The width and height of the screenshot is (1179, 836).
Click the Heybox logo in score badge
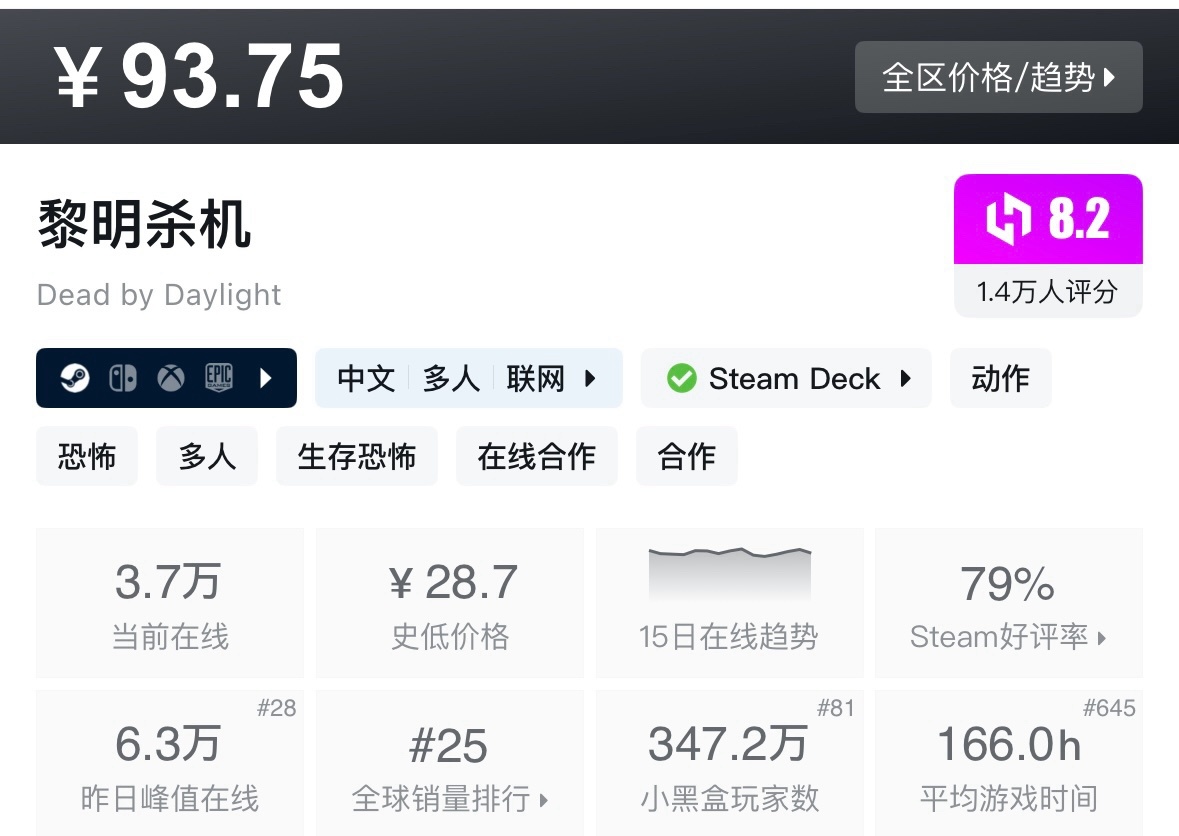point(1008,219)
